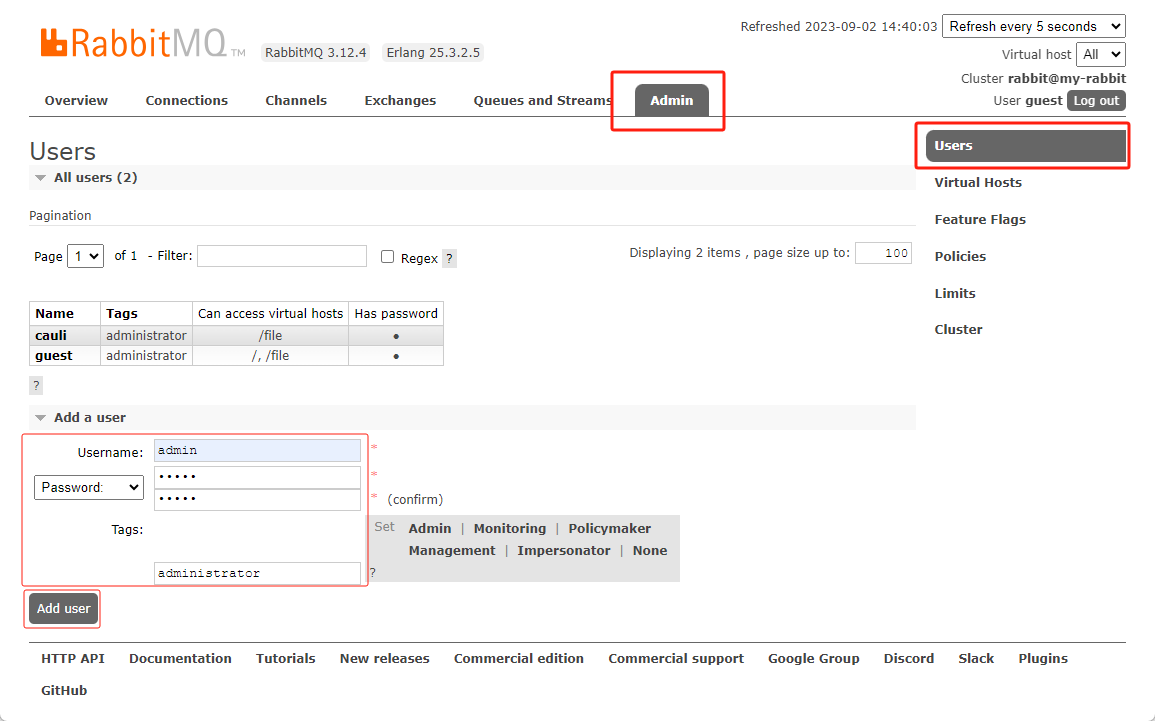Click the Log out button
1155x721 pixels.
(x=1096, y=101)
